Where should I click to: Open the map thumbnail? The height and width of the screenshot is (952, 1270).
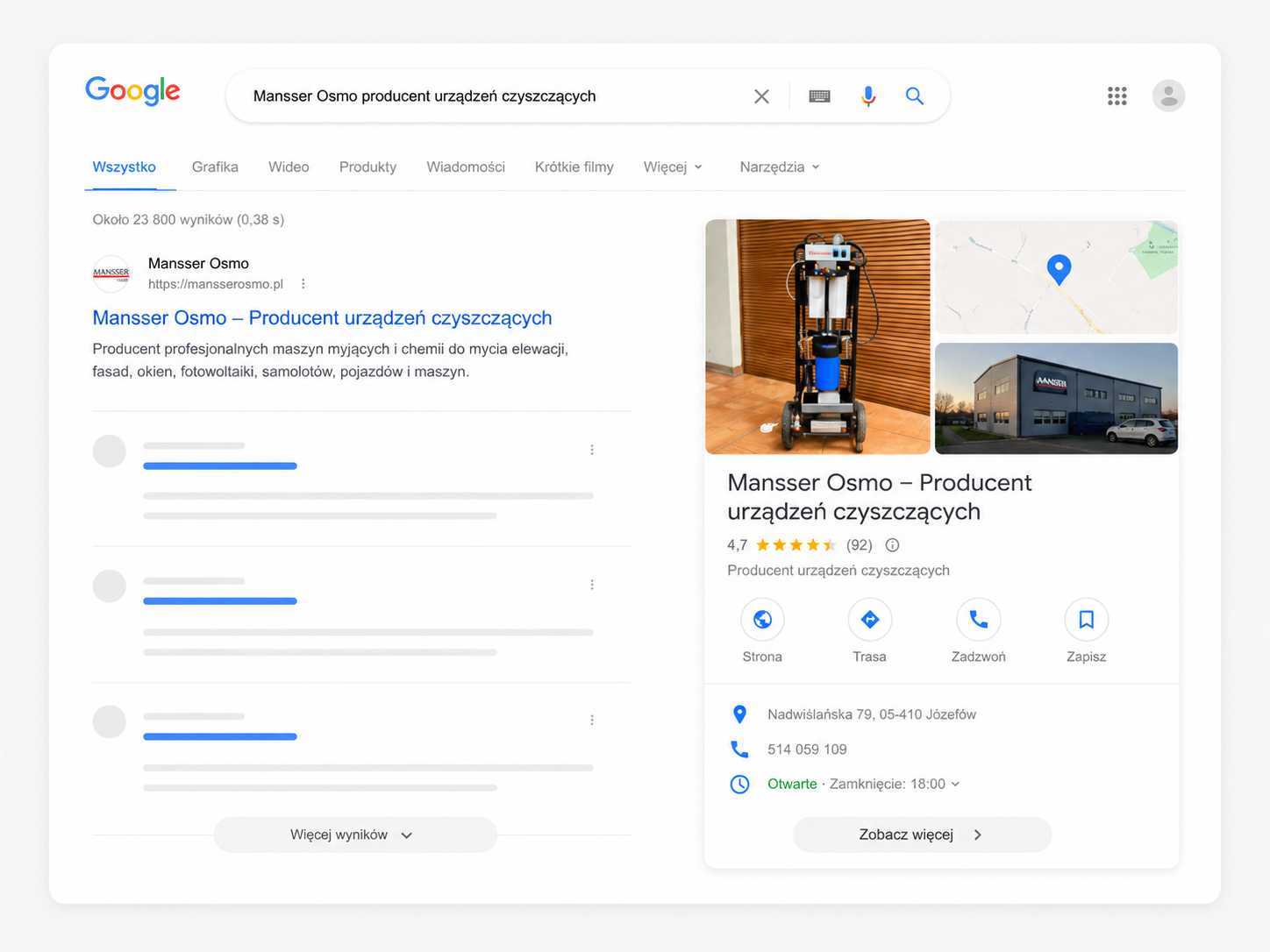[x=1056, y=276]
